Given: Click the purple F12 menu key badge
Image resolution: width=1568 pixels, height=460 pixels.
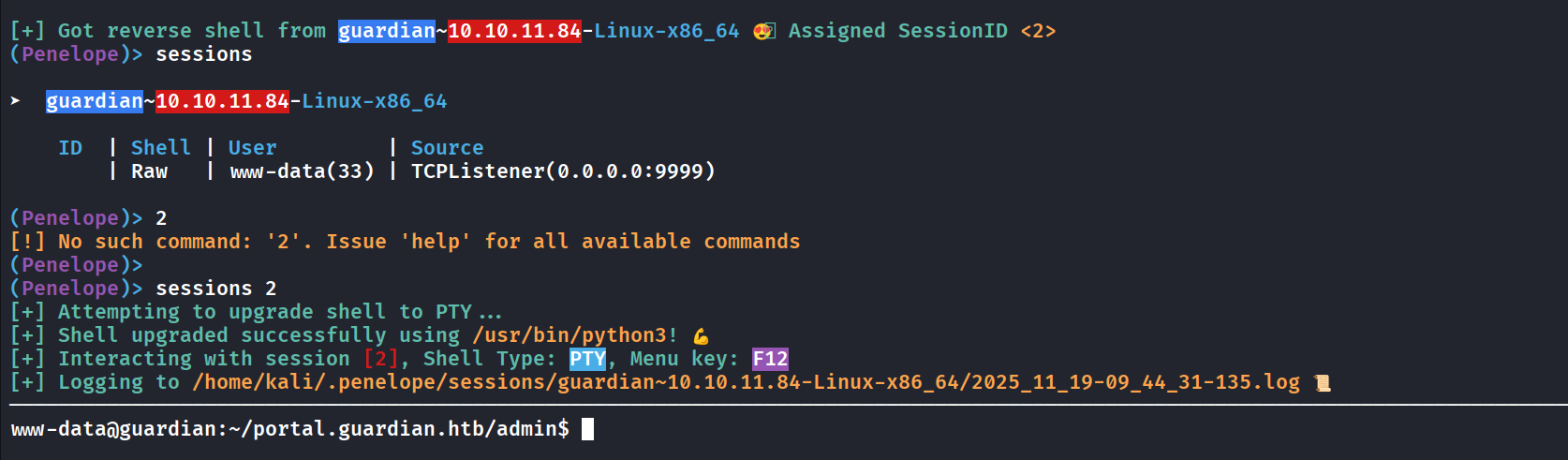Looking at the screenshot, I should (x=770, y=359).
